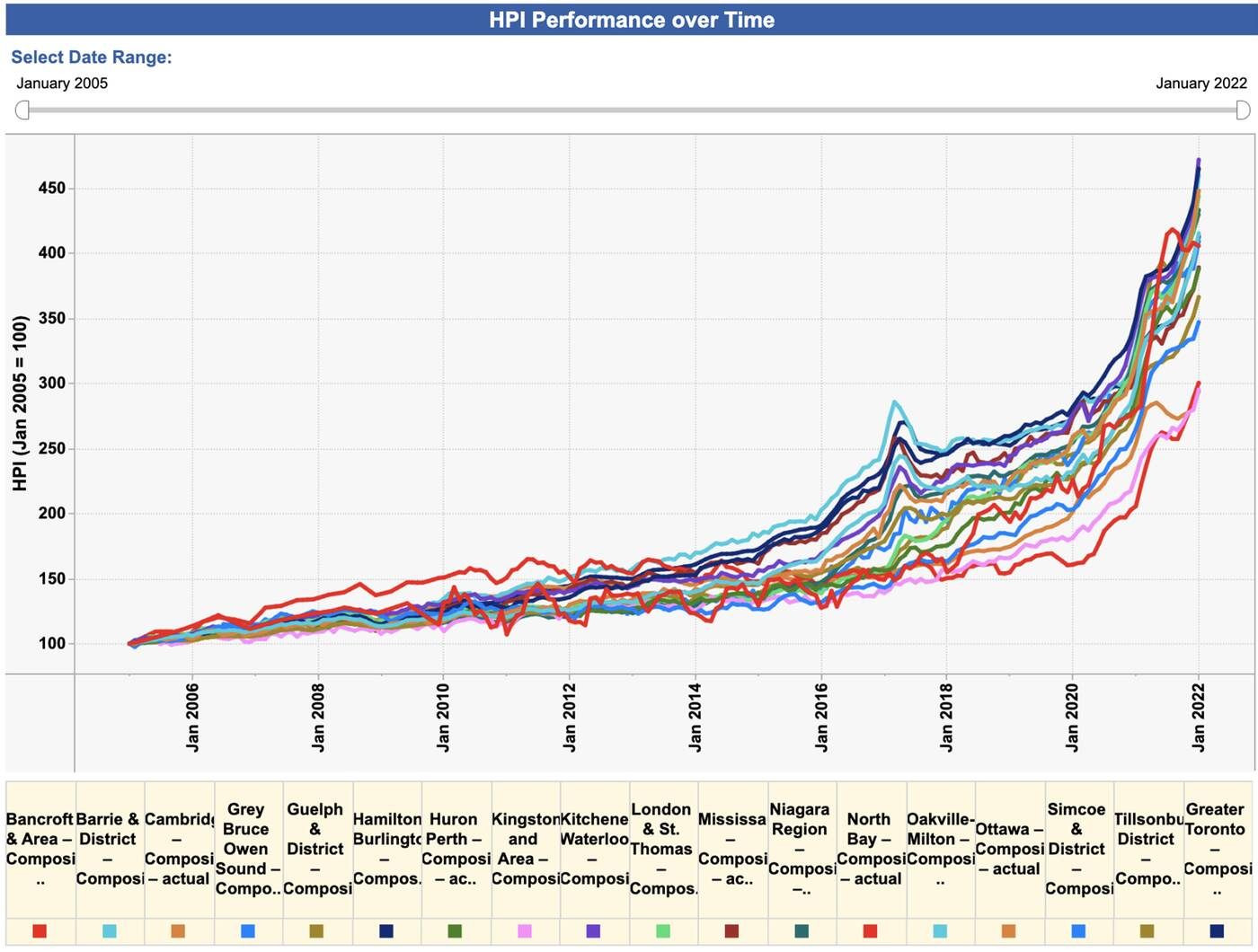Select the Greater Toronto legend label
Viewport: 1258px width, 952px height.
coord(1217,848)
